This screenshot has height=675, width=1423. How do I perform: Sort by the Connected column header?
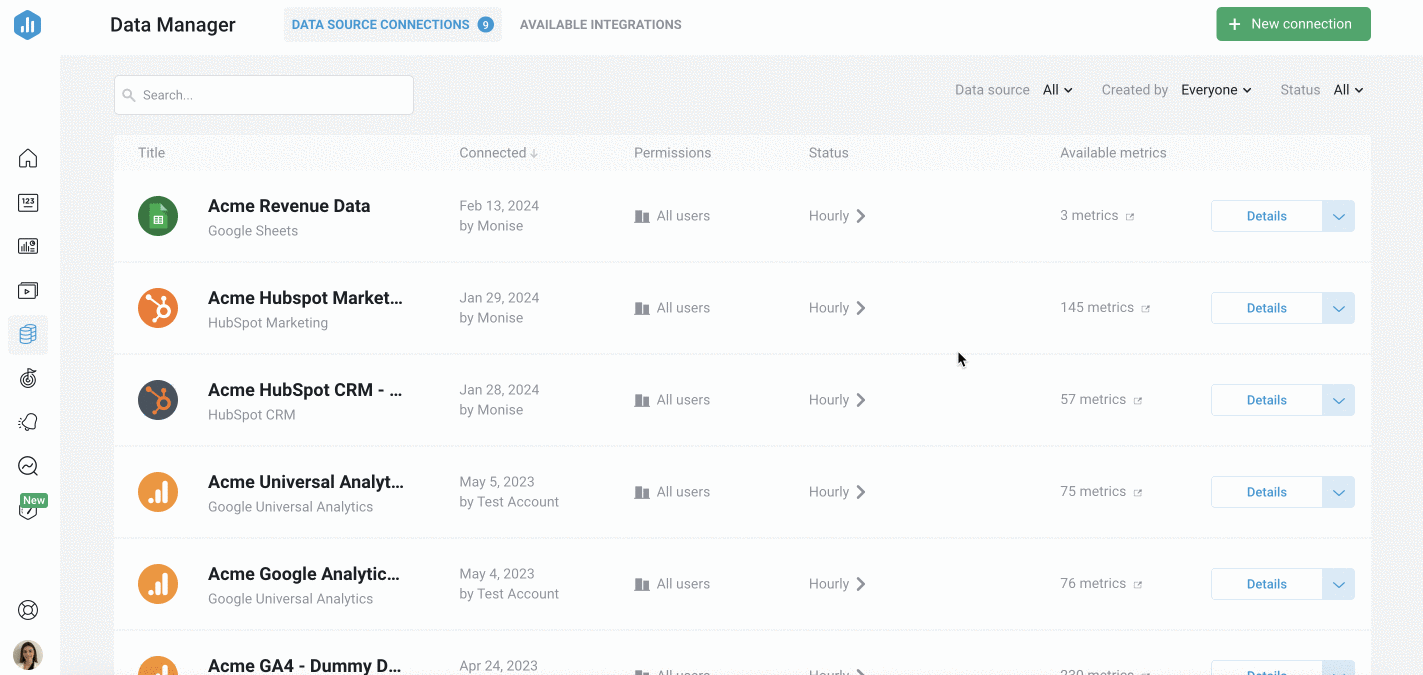tap(493, 153)
